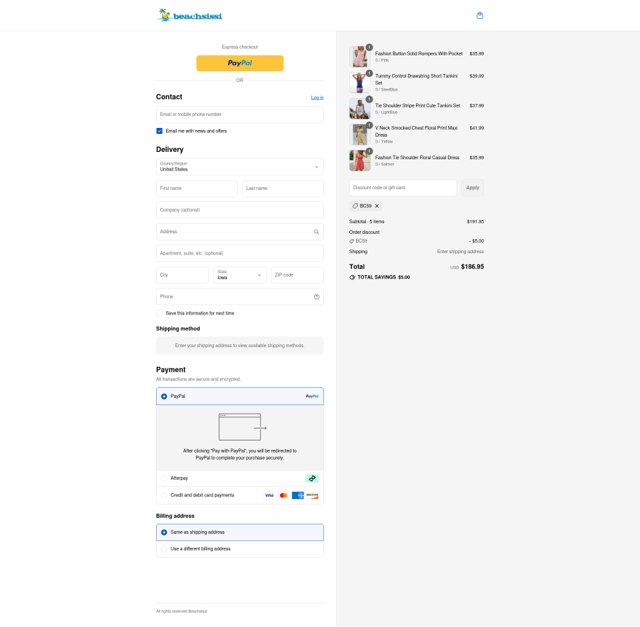640x627 pixels.
Task: Click the Address input field
Action: (240, 232)
